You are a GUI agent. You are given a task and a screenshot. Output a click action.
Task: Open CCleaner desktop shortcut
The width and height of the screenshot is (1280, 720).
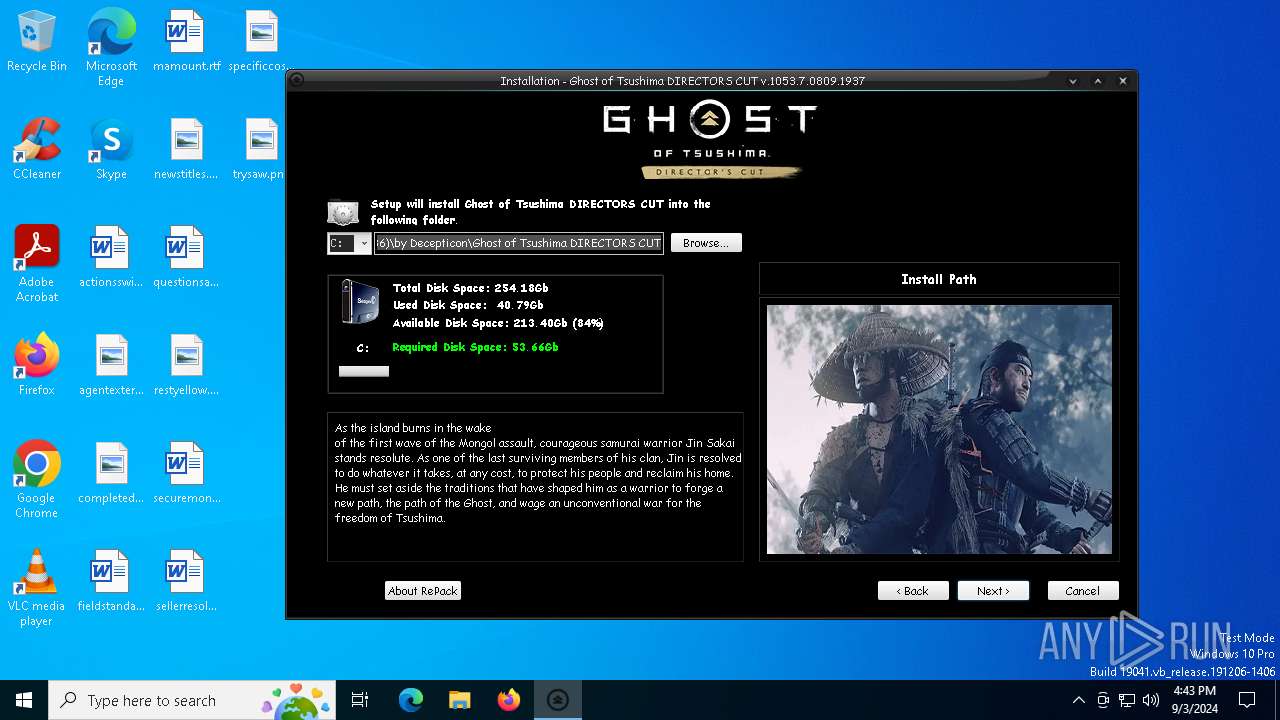tap(37, 150)
